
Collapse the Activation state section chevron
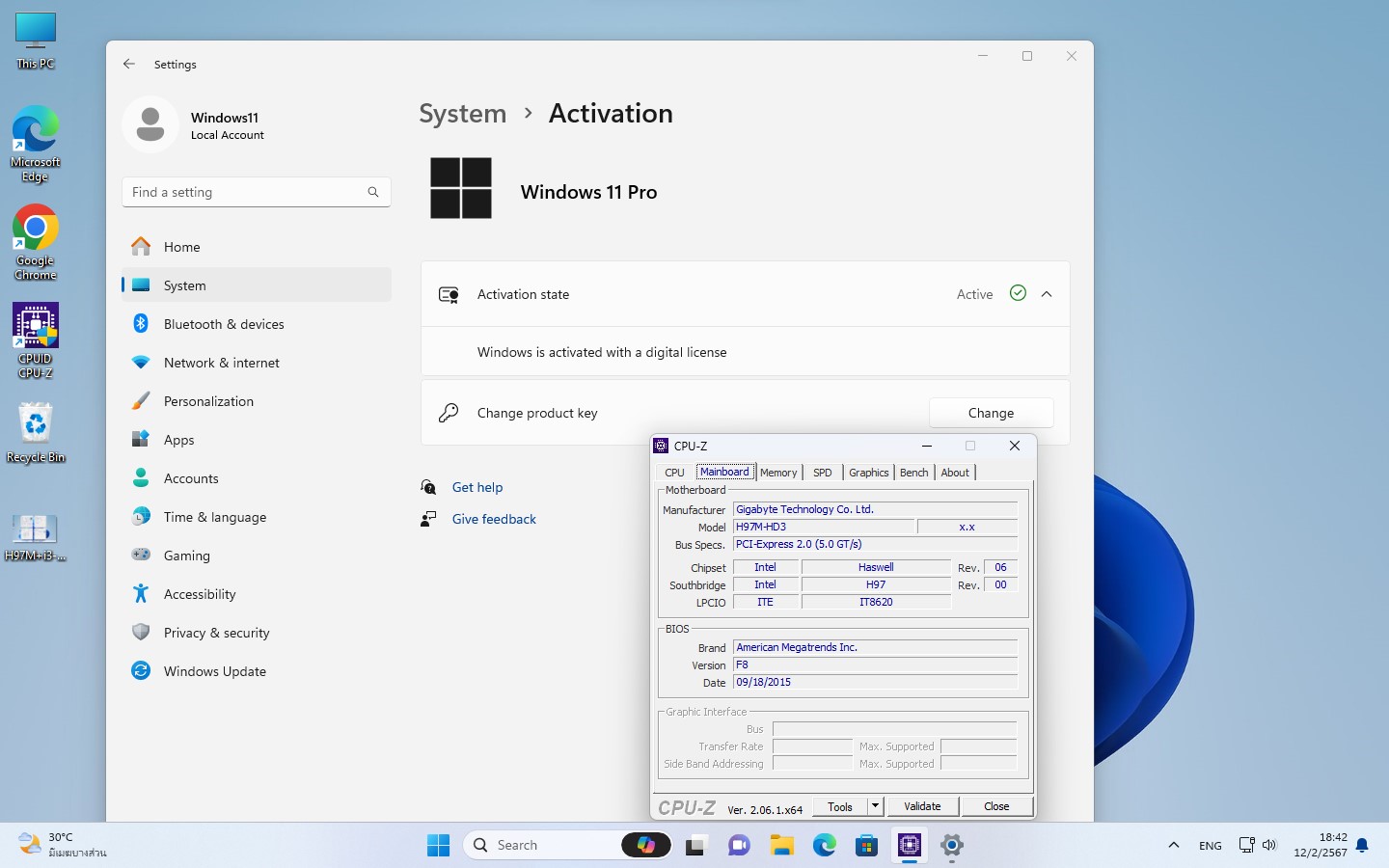tap(1047, 294)
